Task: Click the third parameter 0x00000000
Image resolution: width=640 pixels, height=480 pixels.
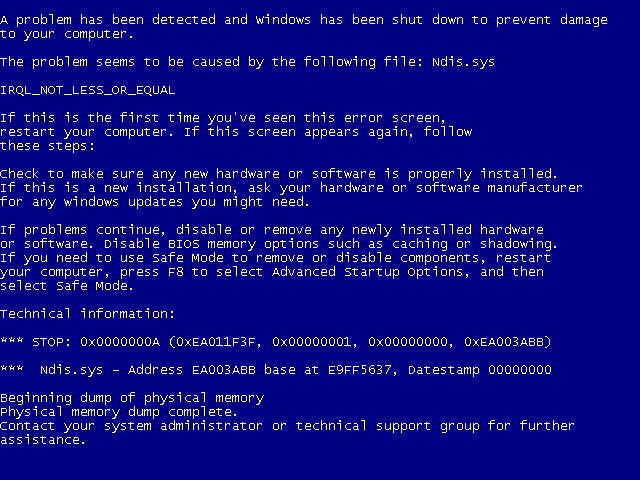Action: (410, 342)
